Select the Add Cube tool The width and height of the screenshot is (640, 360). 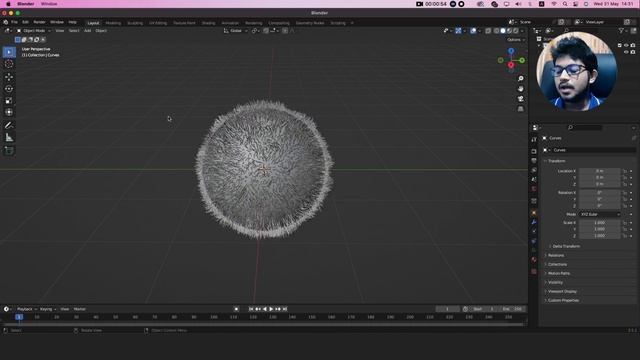coord(9,151)
